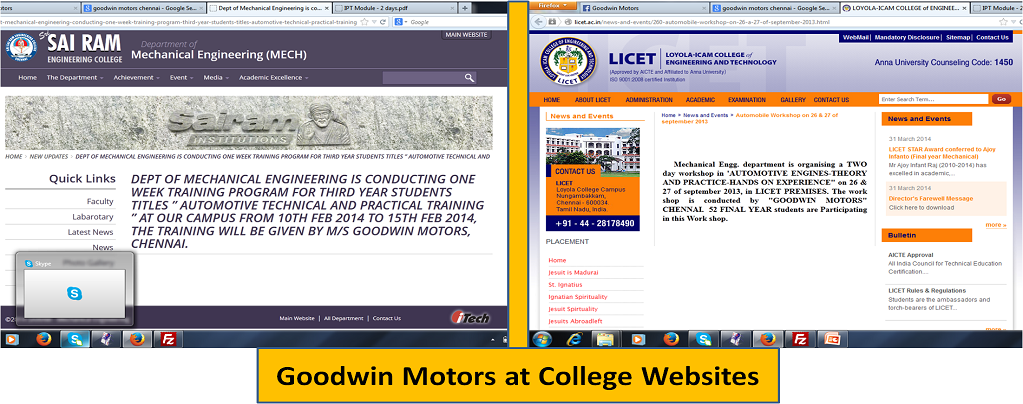Open Internet Explorer from the right taskbar
The height and width of the screenshot is (404, 1023).
point(574,339)
